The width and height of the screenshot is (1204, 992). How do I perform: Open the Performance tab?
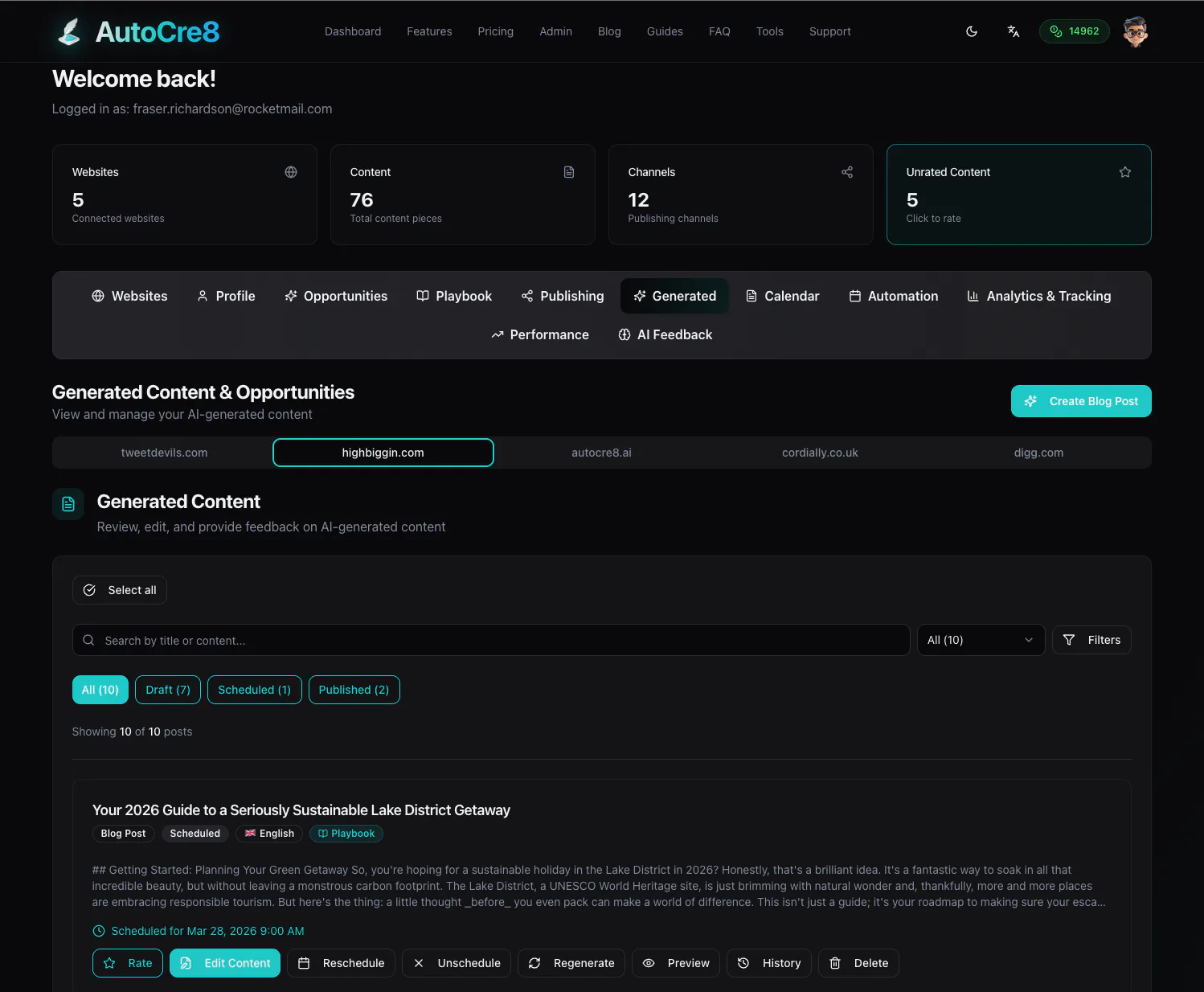coord(540,334)
